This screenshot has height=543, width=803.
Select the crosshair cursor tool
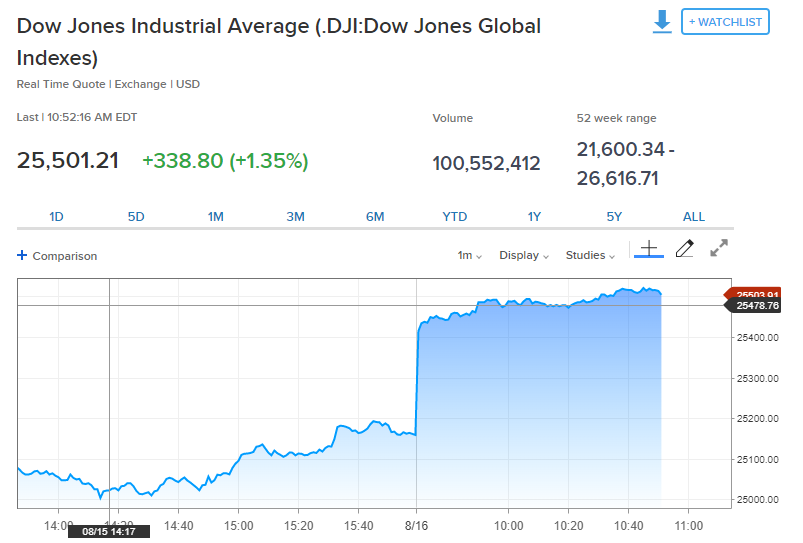point(649,249)
